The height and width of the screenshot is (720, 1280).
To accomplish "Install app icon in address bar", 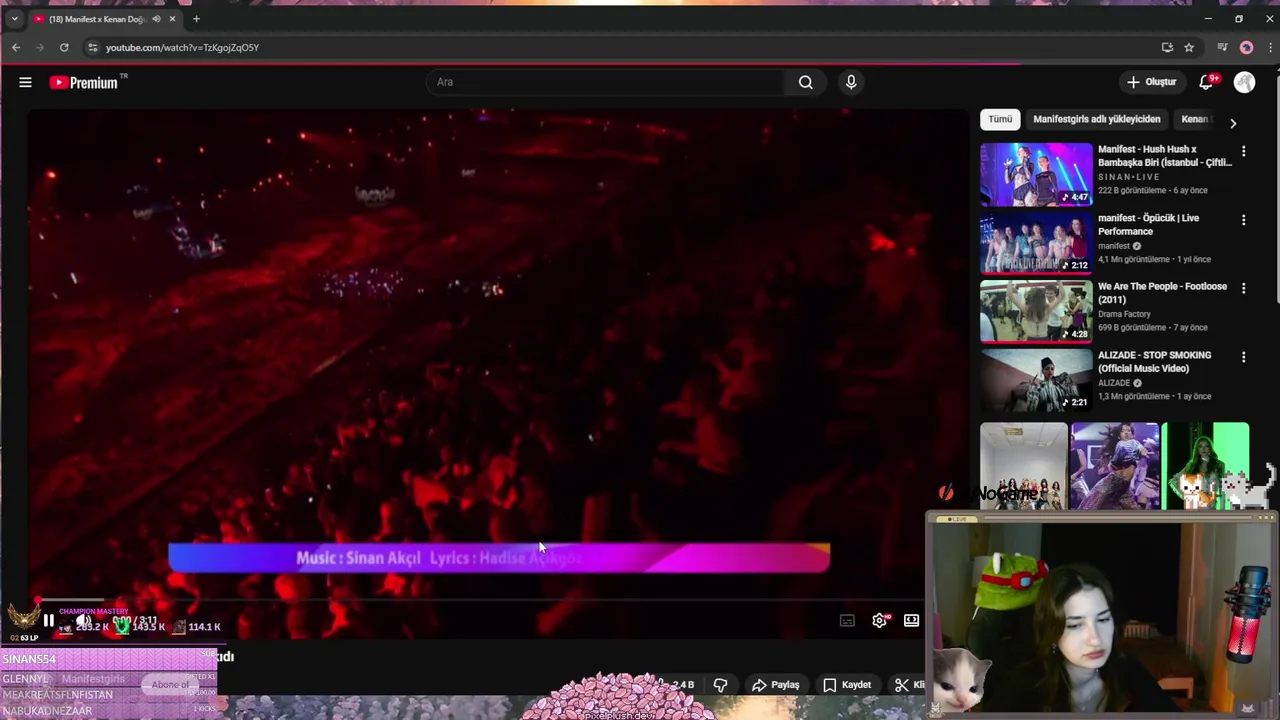I will pos(1167,47).
